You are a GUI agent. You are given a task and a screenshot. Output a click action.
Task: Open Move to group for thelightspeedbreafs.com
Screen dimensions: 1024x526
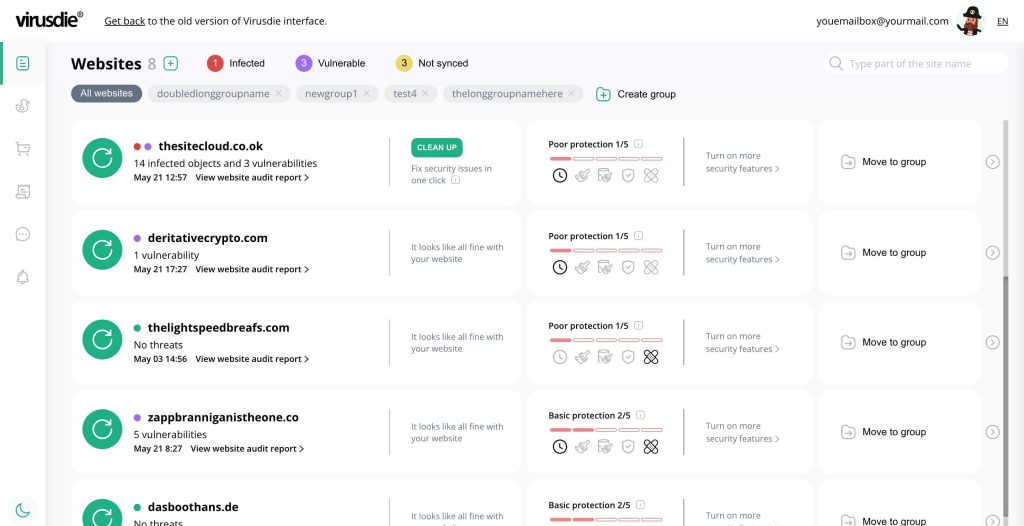tap(883, 342)
